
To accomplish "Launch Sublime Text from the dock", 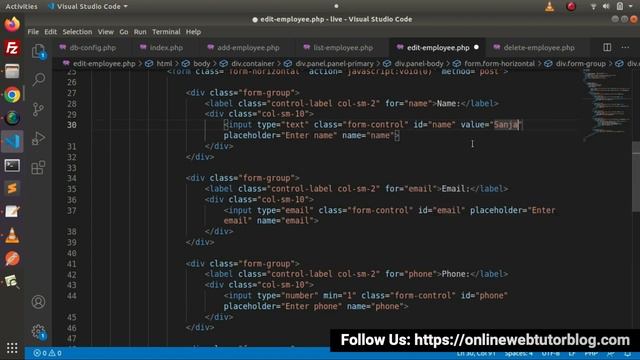I will click(12, 189).
